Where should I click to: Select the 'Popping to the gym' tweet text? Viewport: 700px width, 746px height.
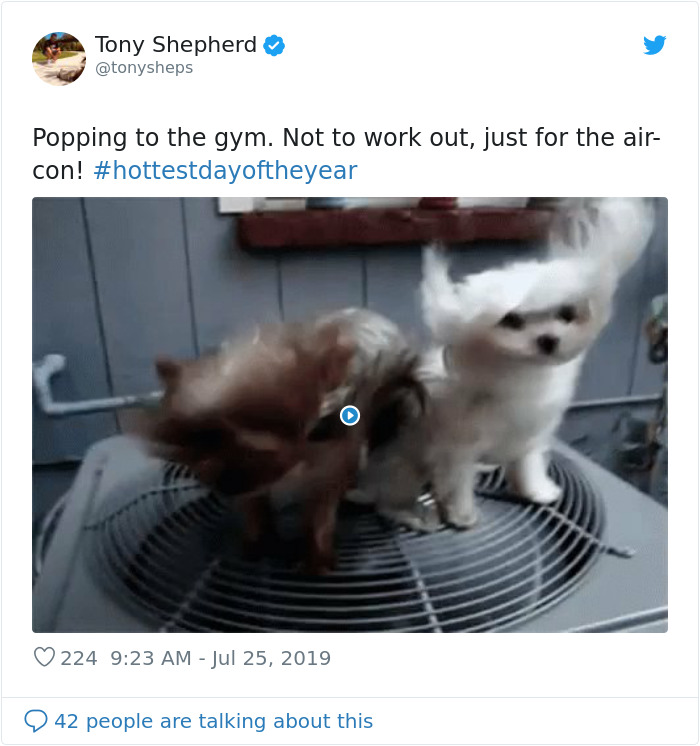pyautogui.click(x=346, y=154)
